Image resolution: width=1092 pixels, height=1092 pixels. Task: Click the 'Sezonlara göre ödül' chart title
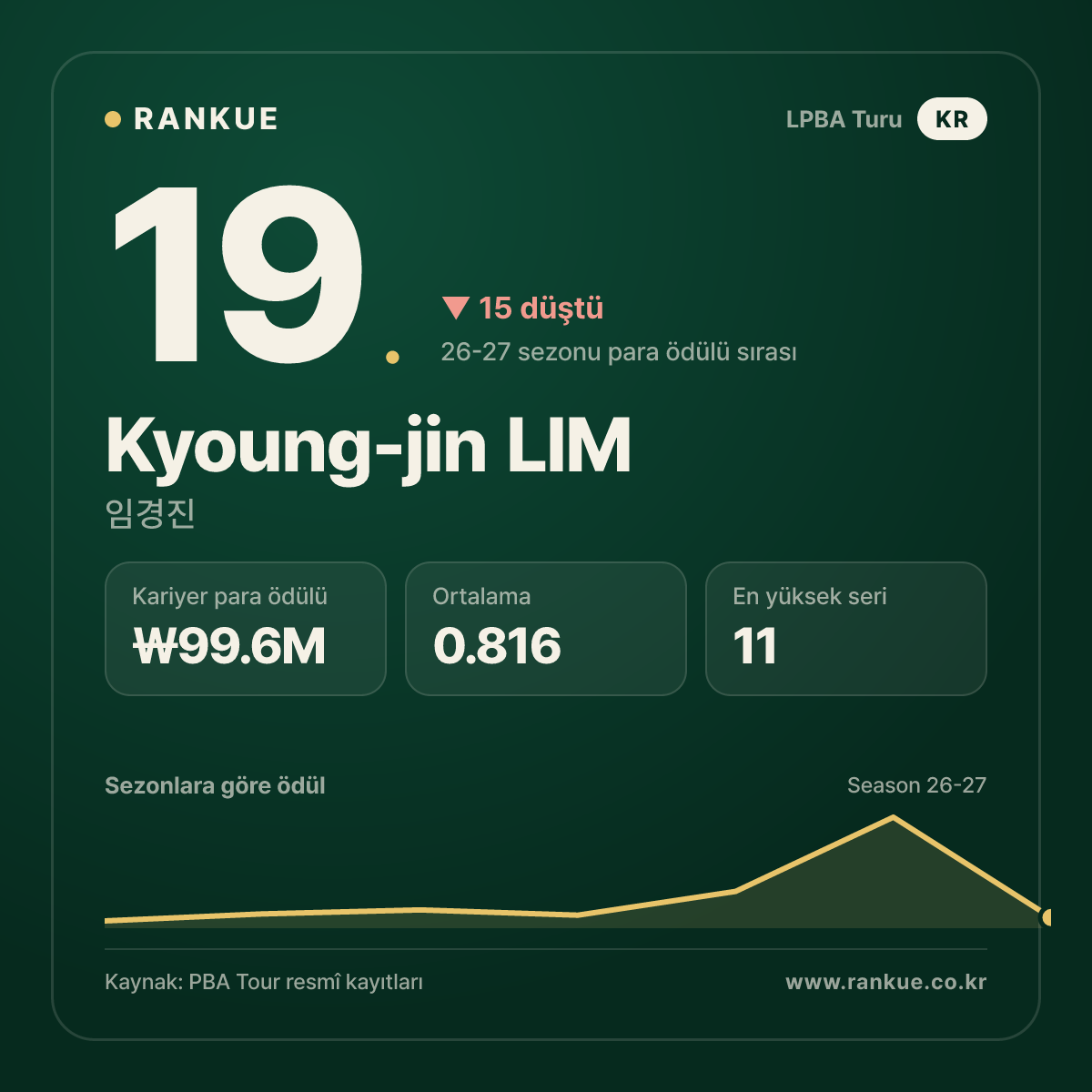tap(215, 786)
